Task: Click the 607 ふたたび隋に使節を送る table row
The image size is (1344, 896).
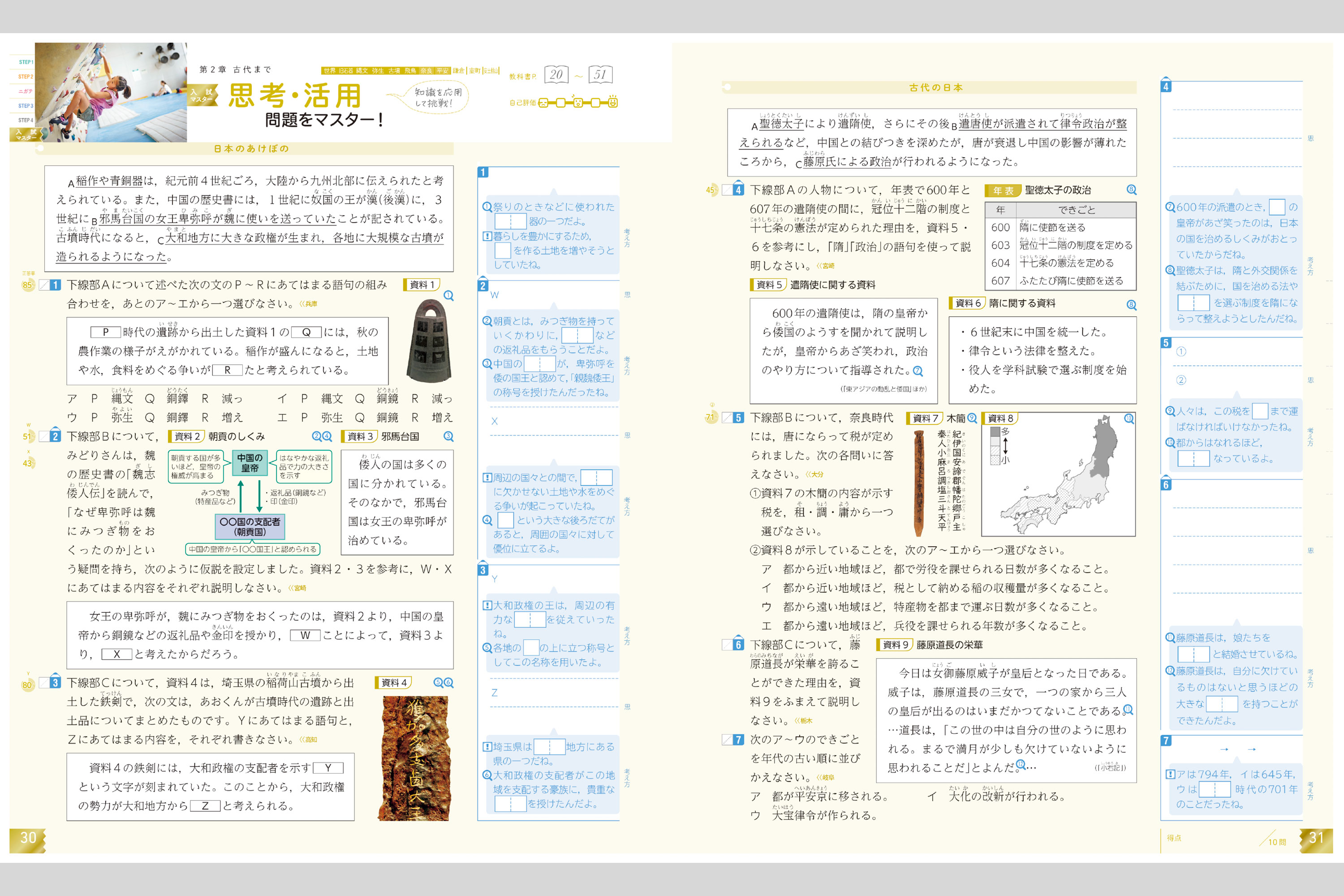Action: 1060,280
